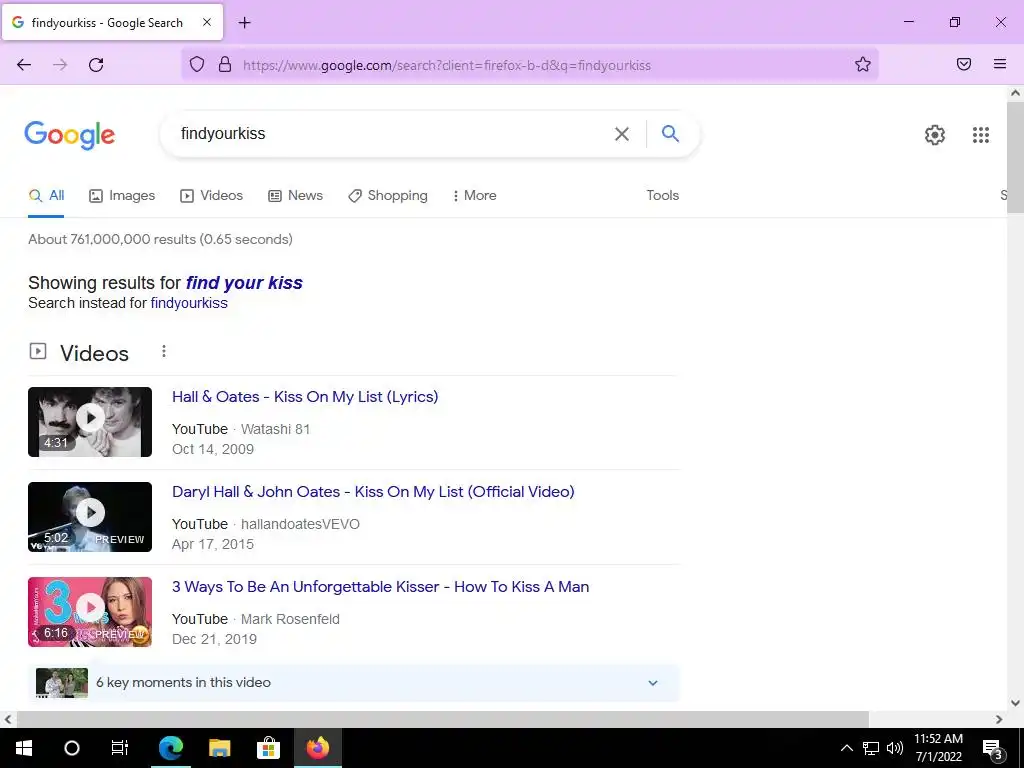Image resolution: width=1024 pixels, height=768 pixels.
Task: Open 3 Ways To Be An Unforgettable Kisser link
Action: pyautogui.click(x=380, y=586)
